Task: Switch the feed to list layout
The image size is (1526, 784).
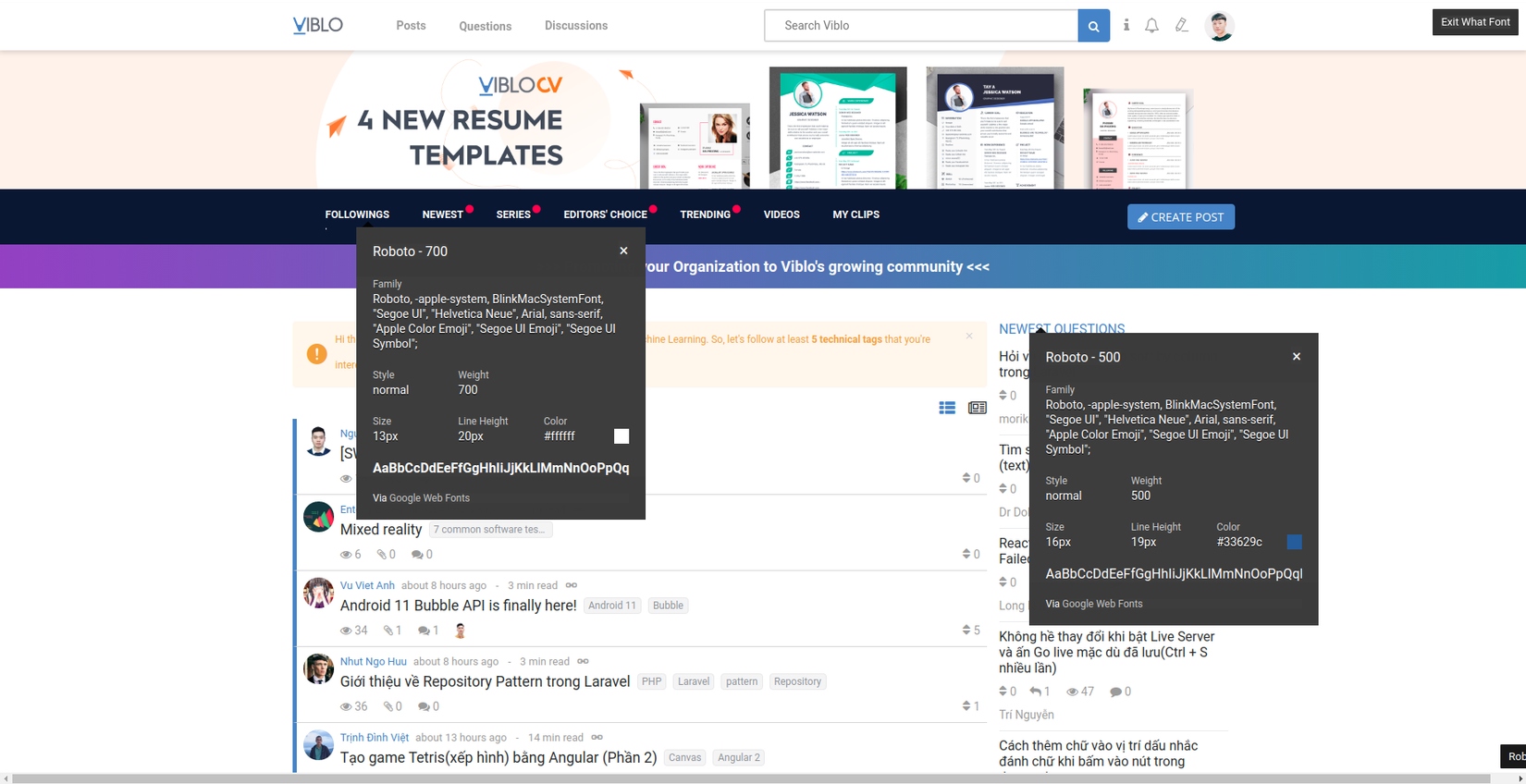Action: 947,408
